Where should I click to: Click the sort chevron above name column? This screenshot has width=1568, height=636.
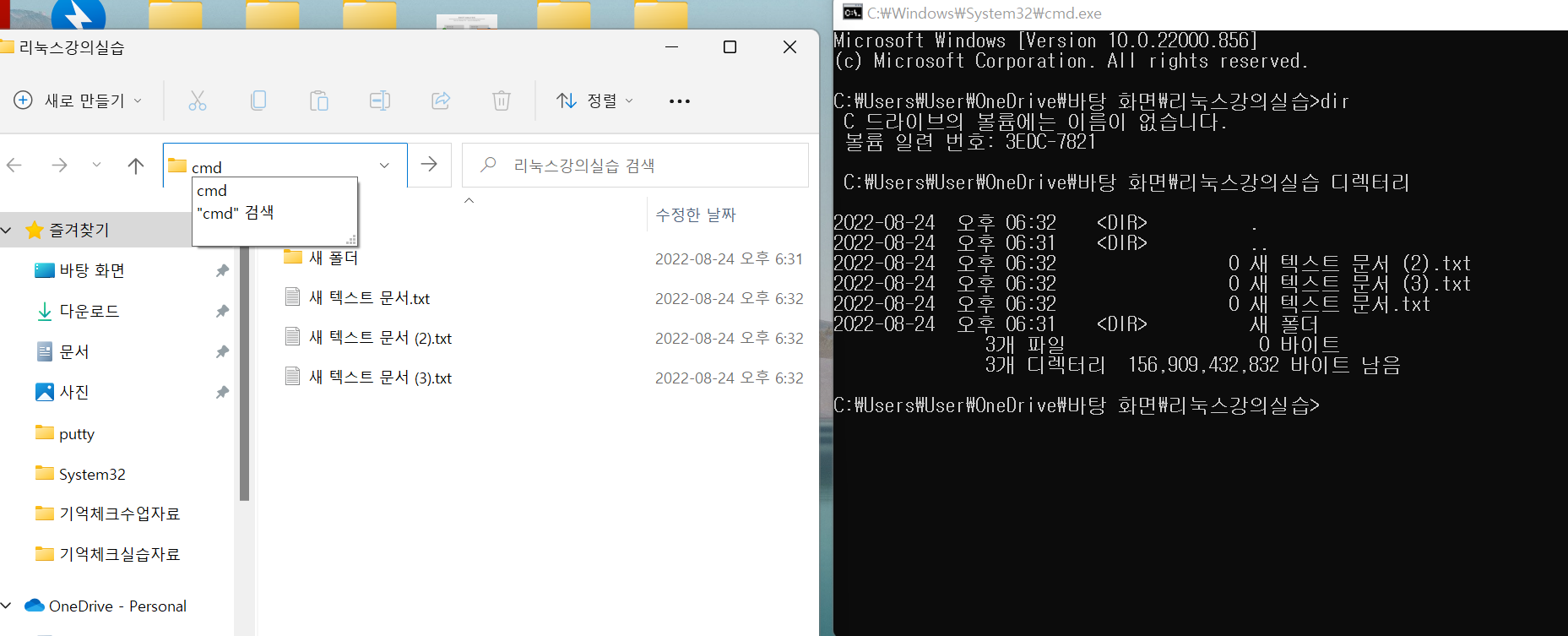point(469,200)
